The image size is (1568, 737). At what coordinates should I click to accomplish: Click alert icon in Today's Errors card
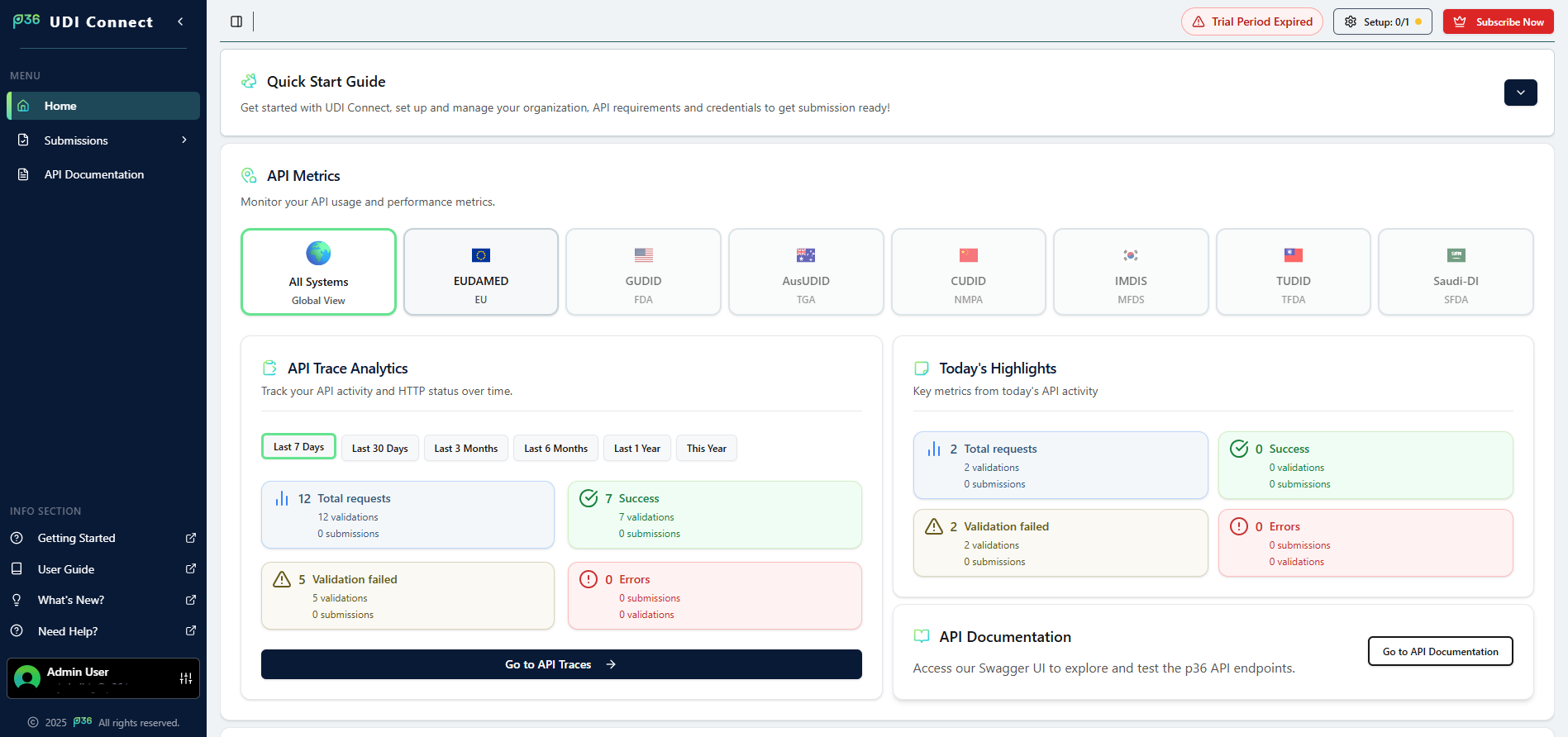pos(1239,526)
